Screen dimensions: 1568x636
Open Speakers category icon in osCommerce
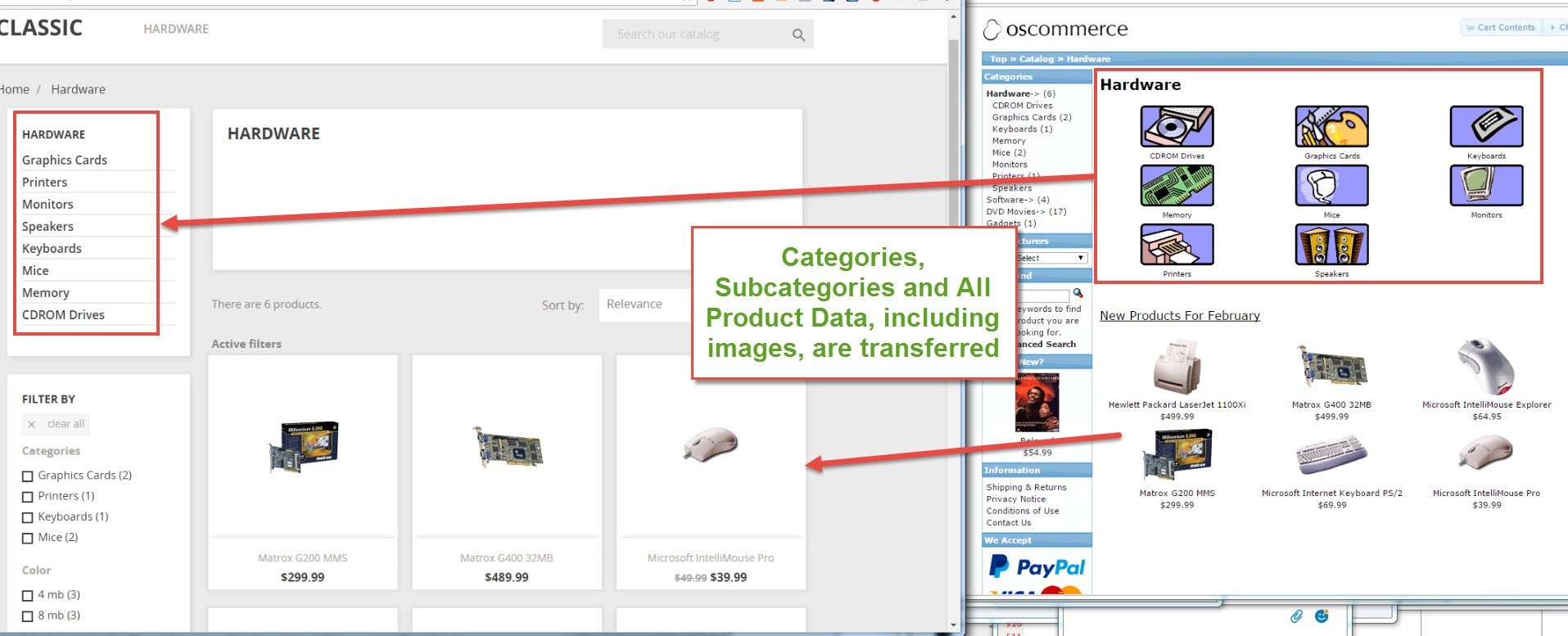(1331, 245)
